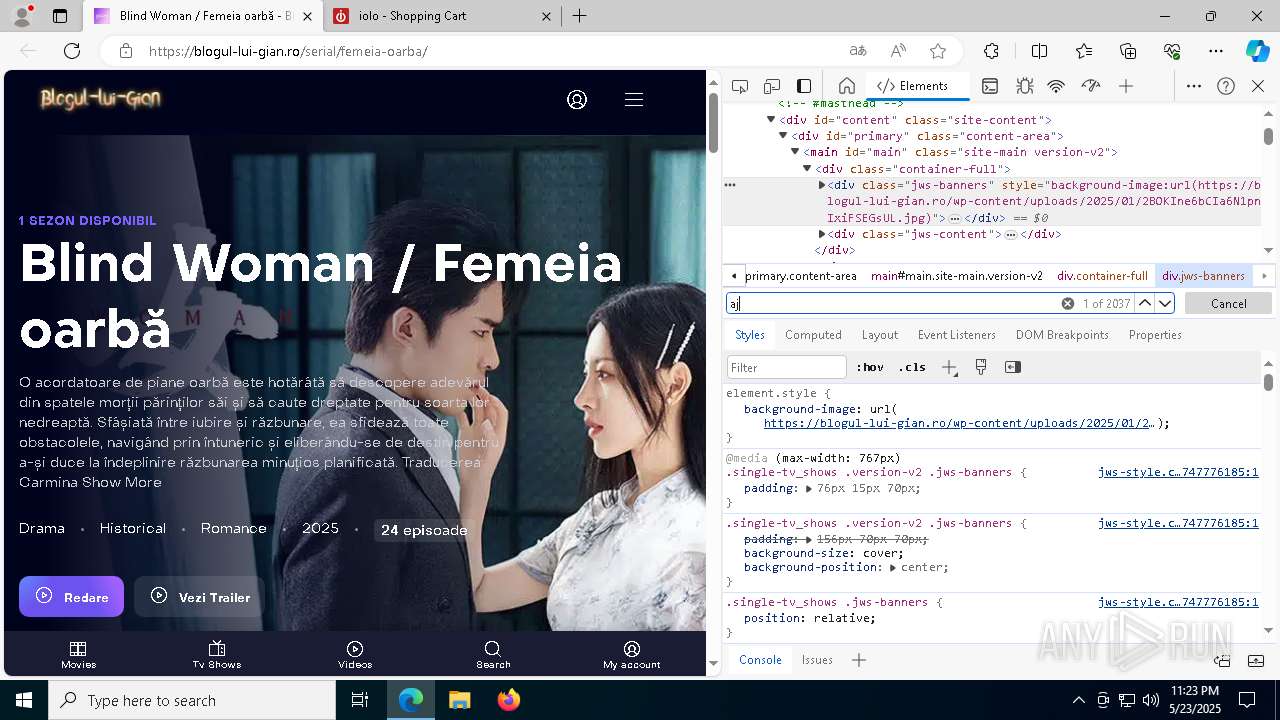Viewport: 1280px width, 720px height.
Task: Open the Sources bug icon tool
Action: (x=1024, y=86)
